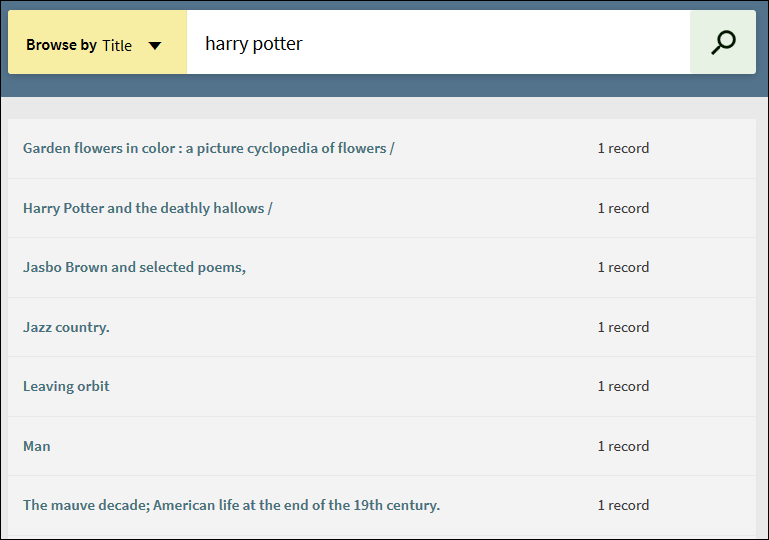The height and width of the screenshot is (540, 769).
Task: Open 'The mauve decade' title link
Action: (231, 505)
